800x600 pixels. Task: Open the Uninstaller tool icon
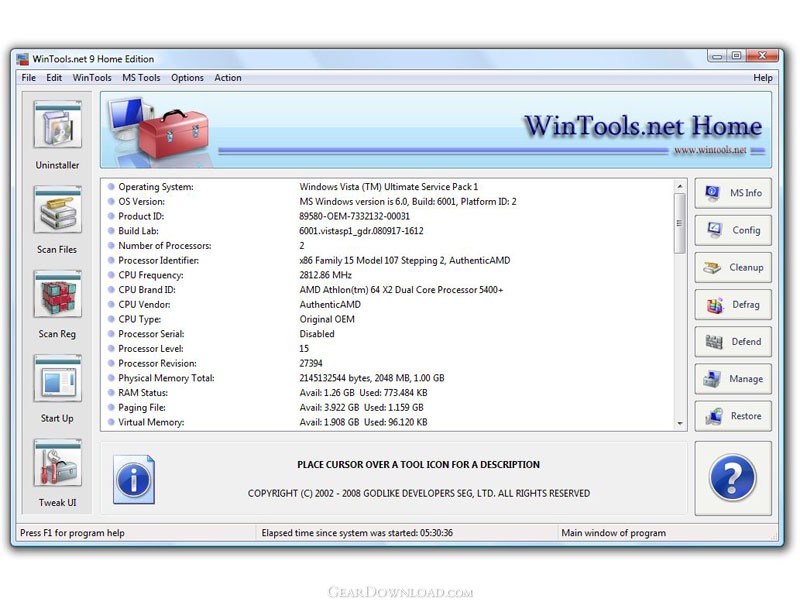(58, 124)
